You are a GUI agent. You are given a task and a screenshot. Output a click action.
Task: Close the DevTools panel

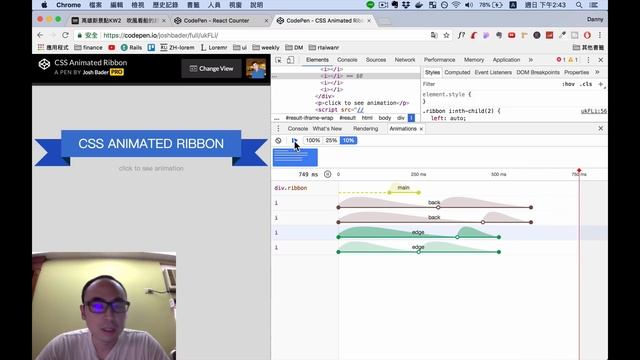coord(601,60)
